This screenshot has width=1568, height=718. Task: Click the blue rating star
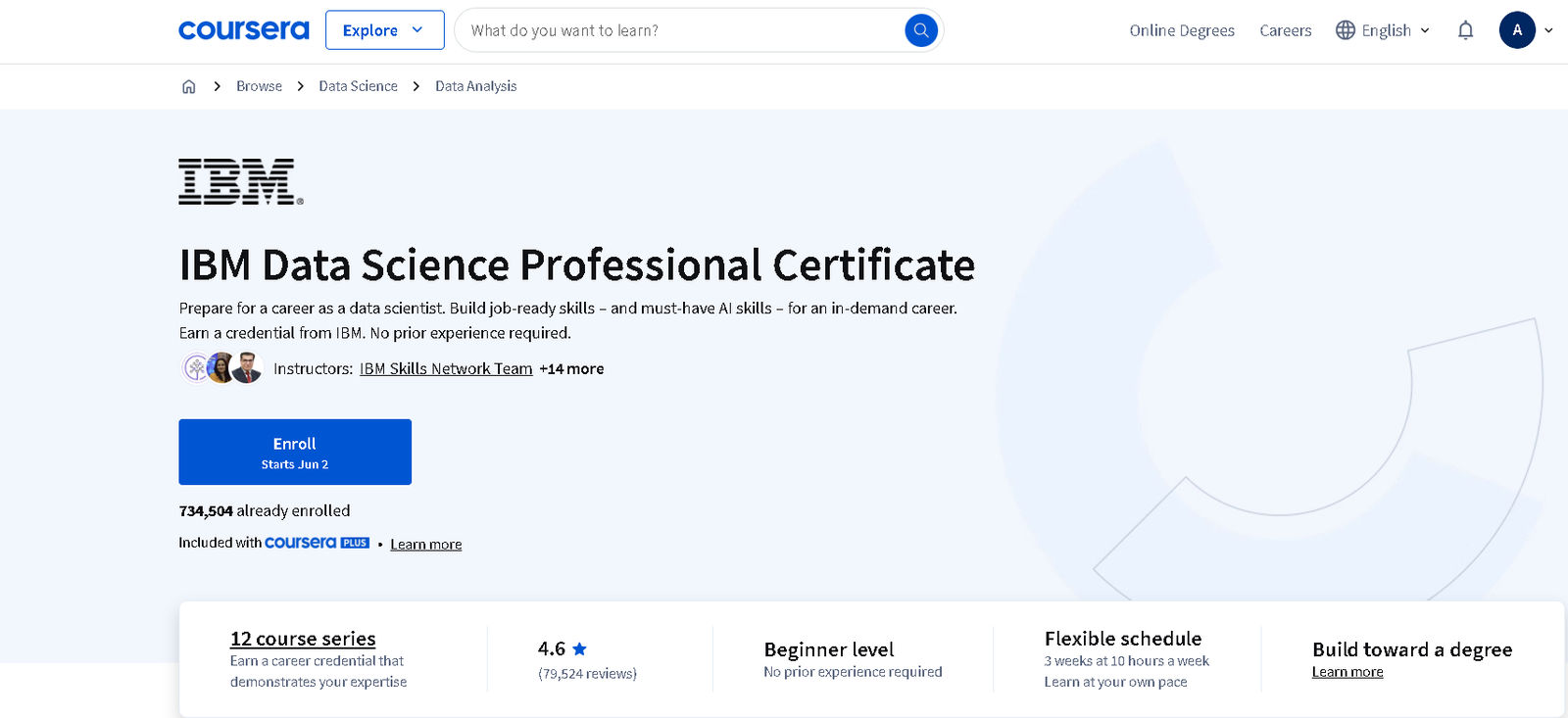pos(579,648)
